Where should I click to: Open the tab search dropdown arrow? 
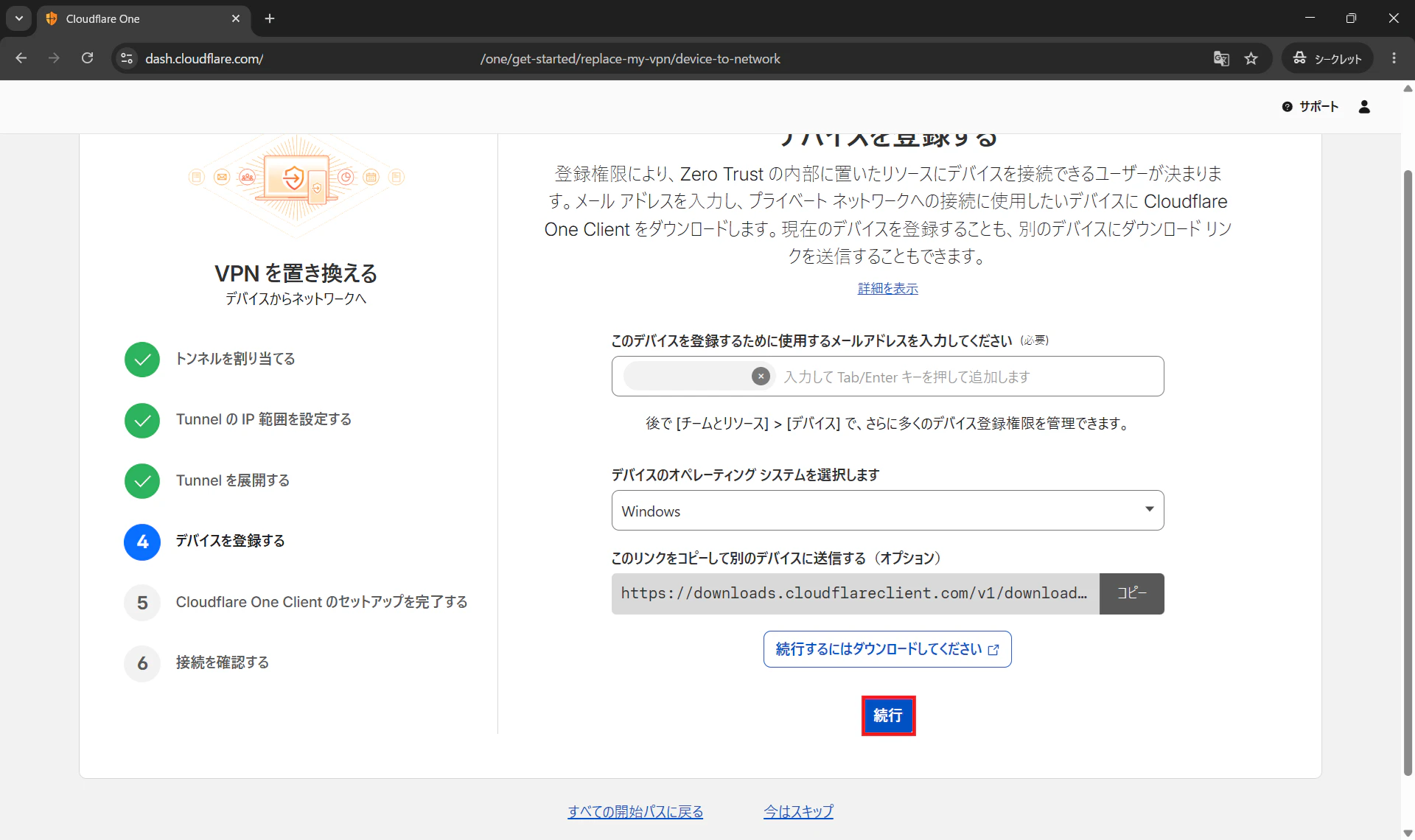pyautogui.click(x=18, y=18)
